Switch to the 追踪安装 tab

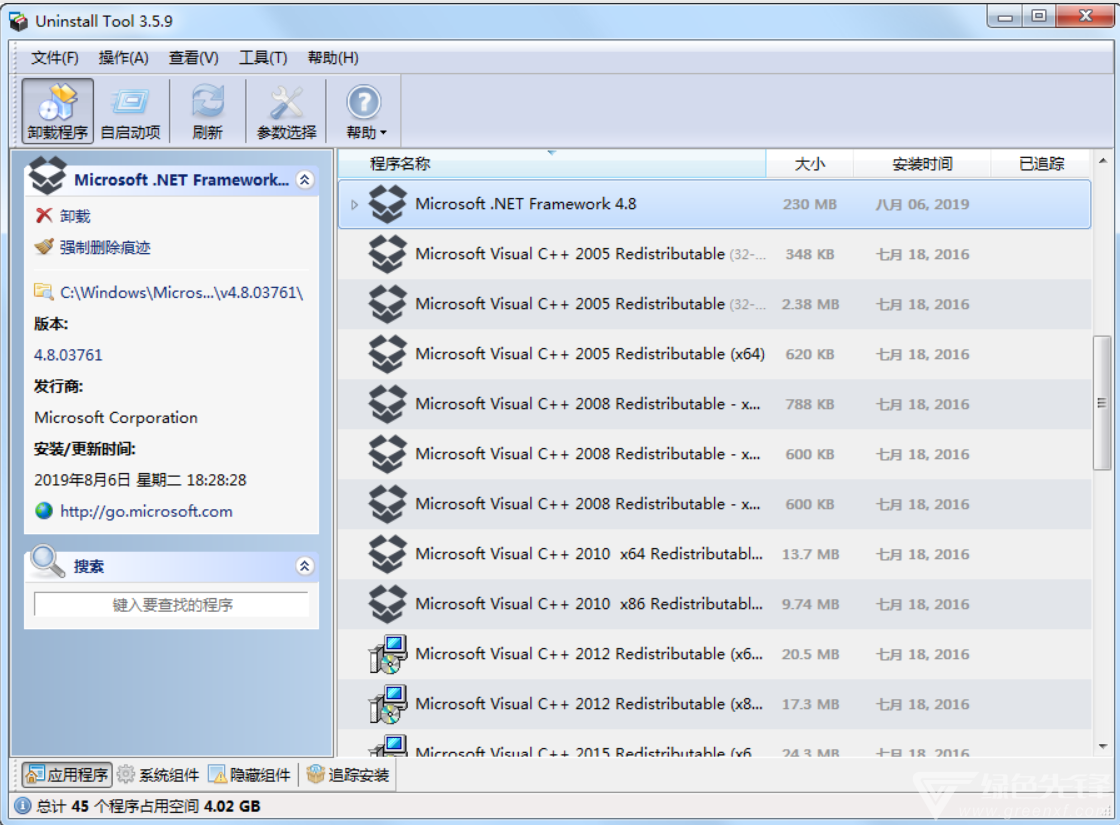pos(348,774)
